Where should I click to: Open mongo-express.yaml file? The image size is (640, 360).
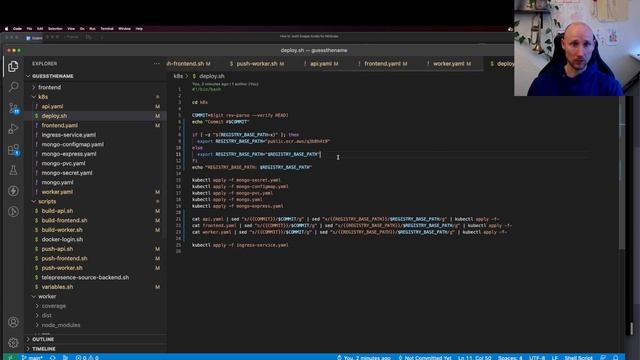click(x=69, y=154)
